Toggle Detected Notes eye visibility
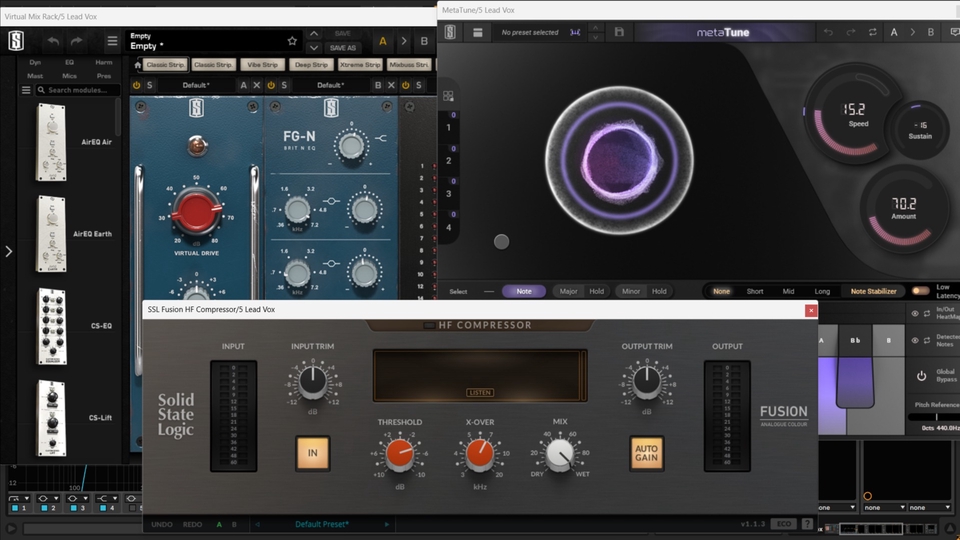 point(915,340)
